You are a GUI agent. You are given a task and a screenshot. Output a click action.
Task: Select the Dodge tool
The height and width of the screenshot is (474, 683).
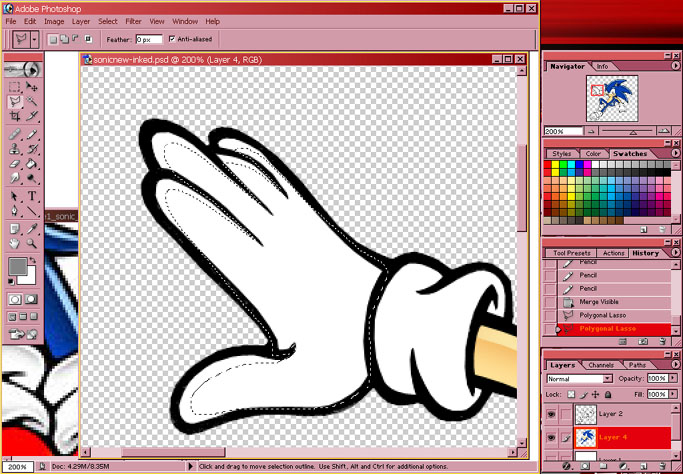pyautogui.click(x=31, y=179)
